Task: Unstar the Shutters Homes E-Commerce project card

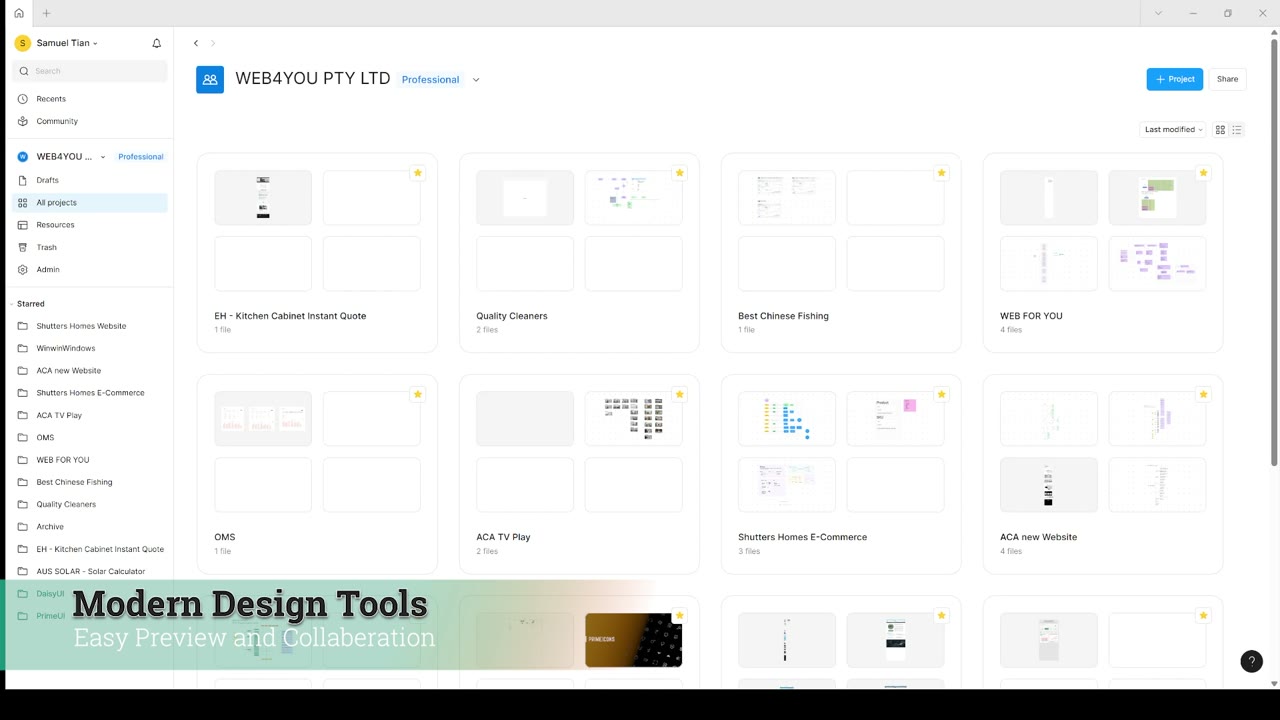Action: [942, 394]
